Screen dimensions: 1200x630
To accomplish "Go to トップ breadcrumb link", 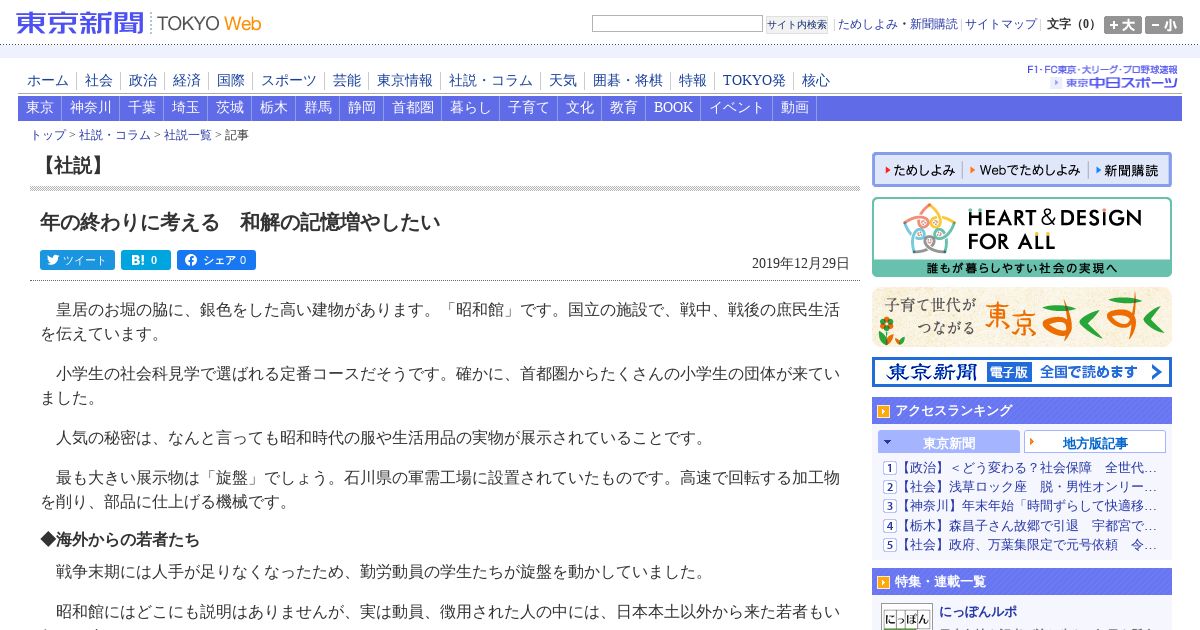I will [x=48, y=135].
